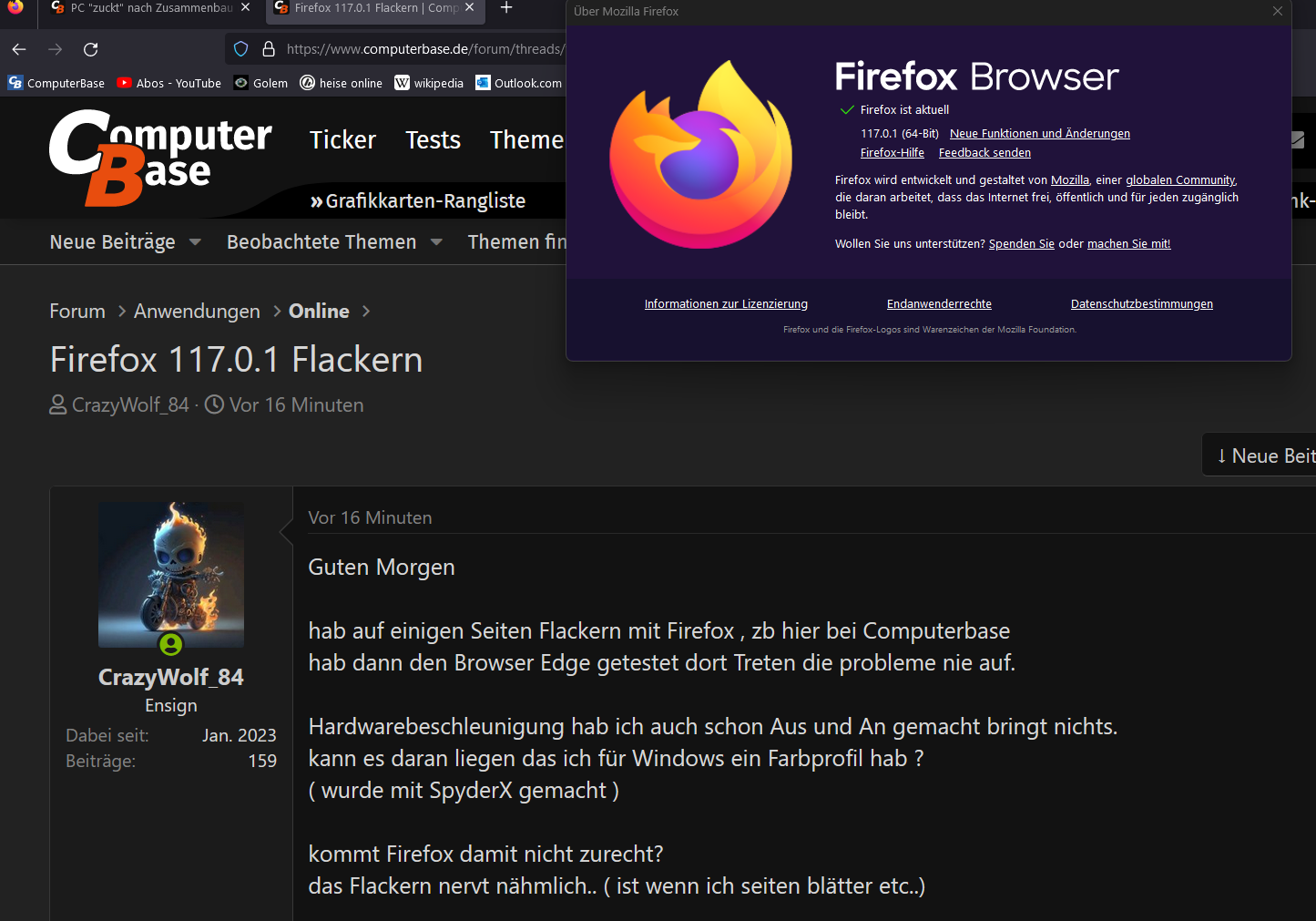Viewport: 1316px width, 921px height.
Task: Close the Firefox 117.0.1 Flackern tab
Action: (469, 7)
